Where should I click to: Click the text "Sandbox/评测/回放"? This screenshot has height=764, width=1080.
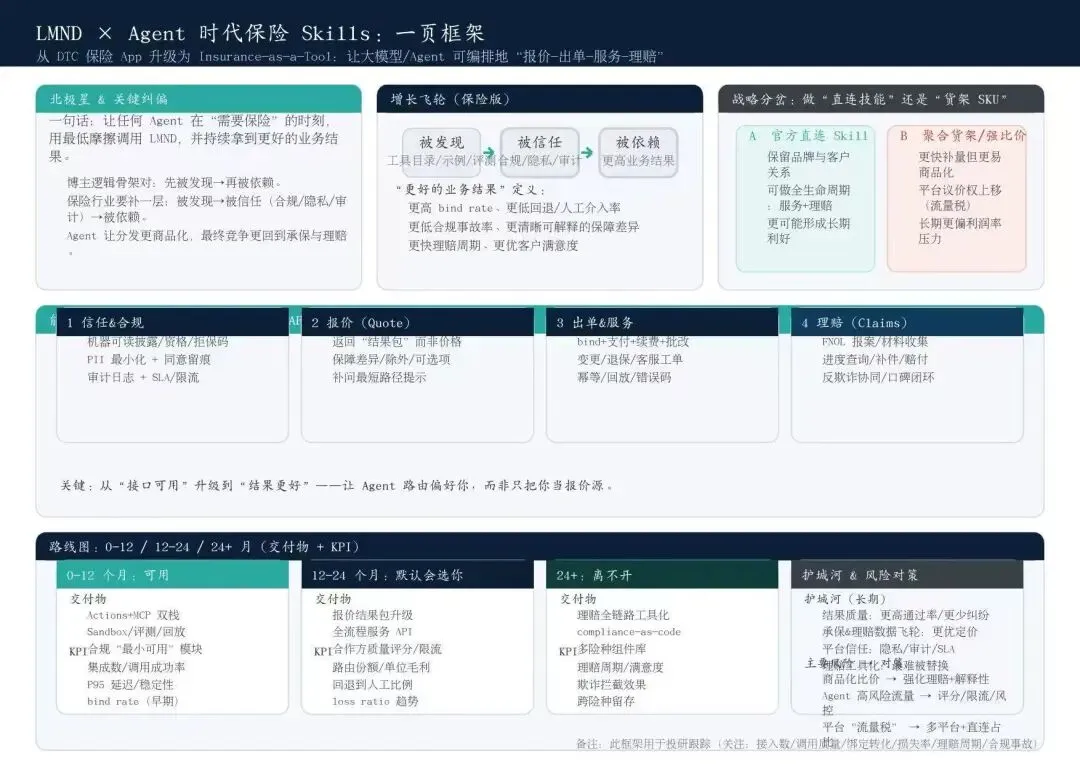click(136, 631)
